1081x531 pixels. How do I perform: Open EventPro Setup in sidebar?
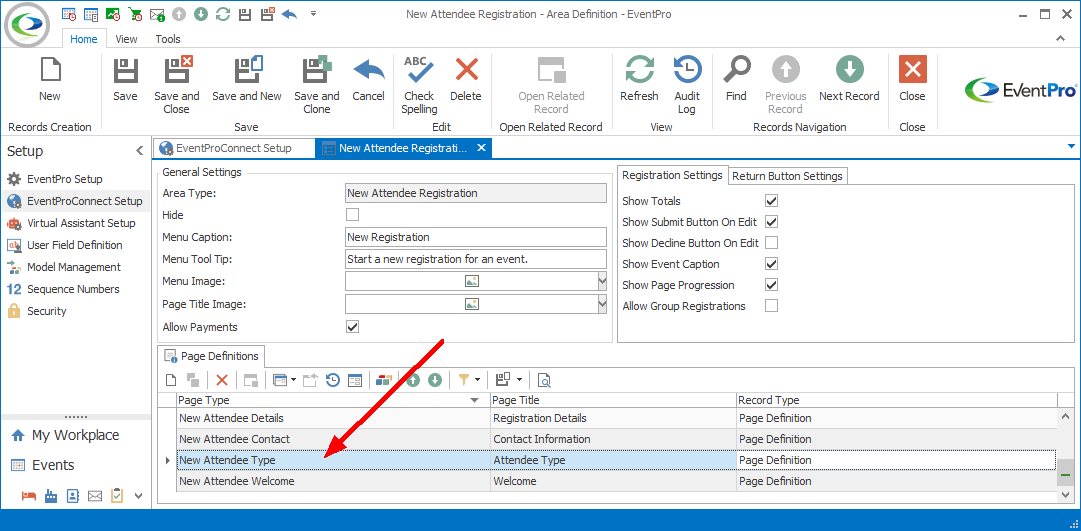[65, 179]
